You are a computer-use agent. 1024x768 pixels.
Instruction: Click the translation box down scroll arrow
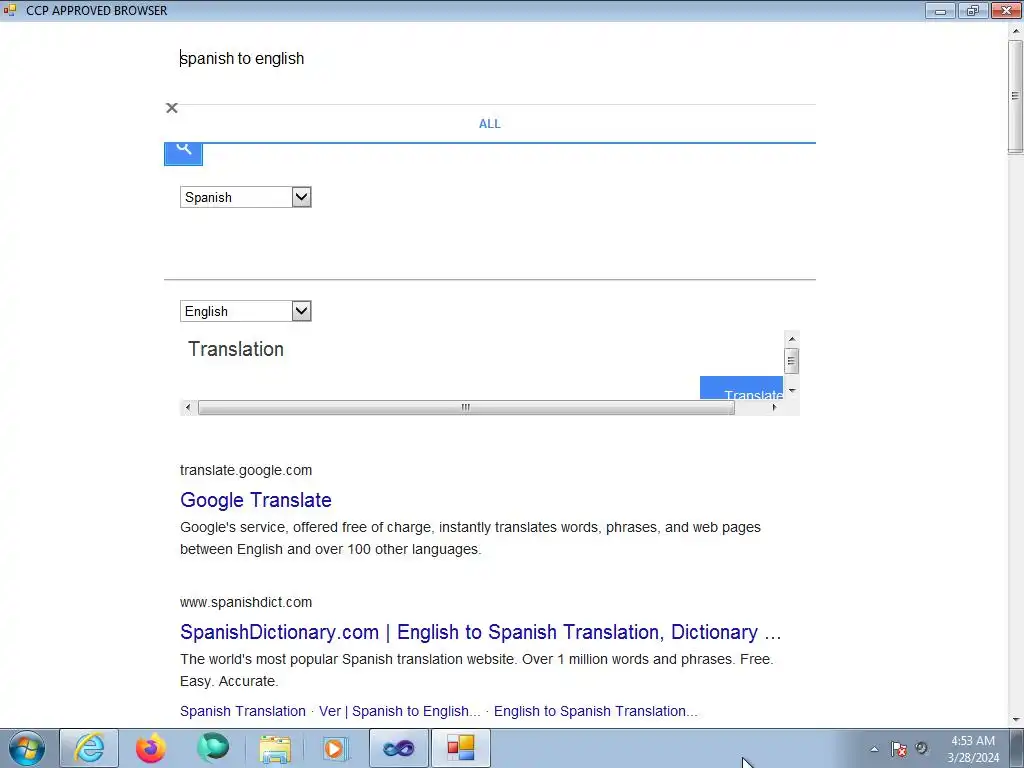click(x=792, y=391)
